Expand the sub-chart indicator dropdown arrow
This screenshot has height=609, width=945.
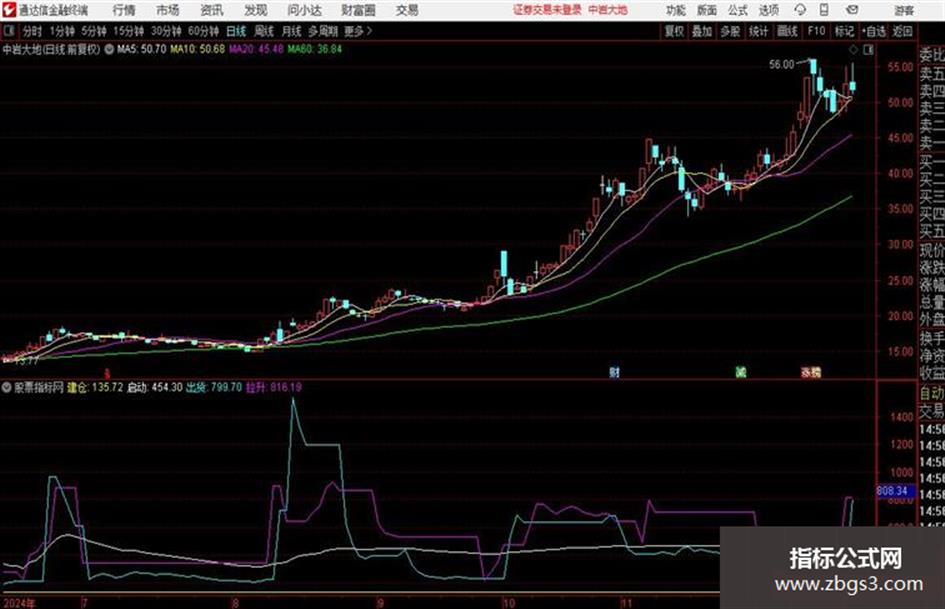7,388
